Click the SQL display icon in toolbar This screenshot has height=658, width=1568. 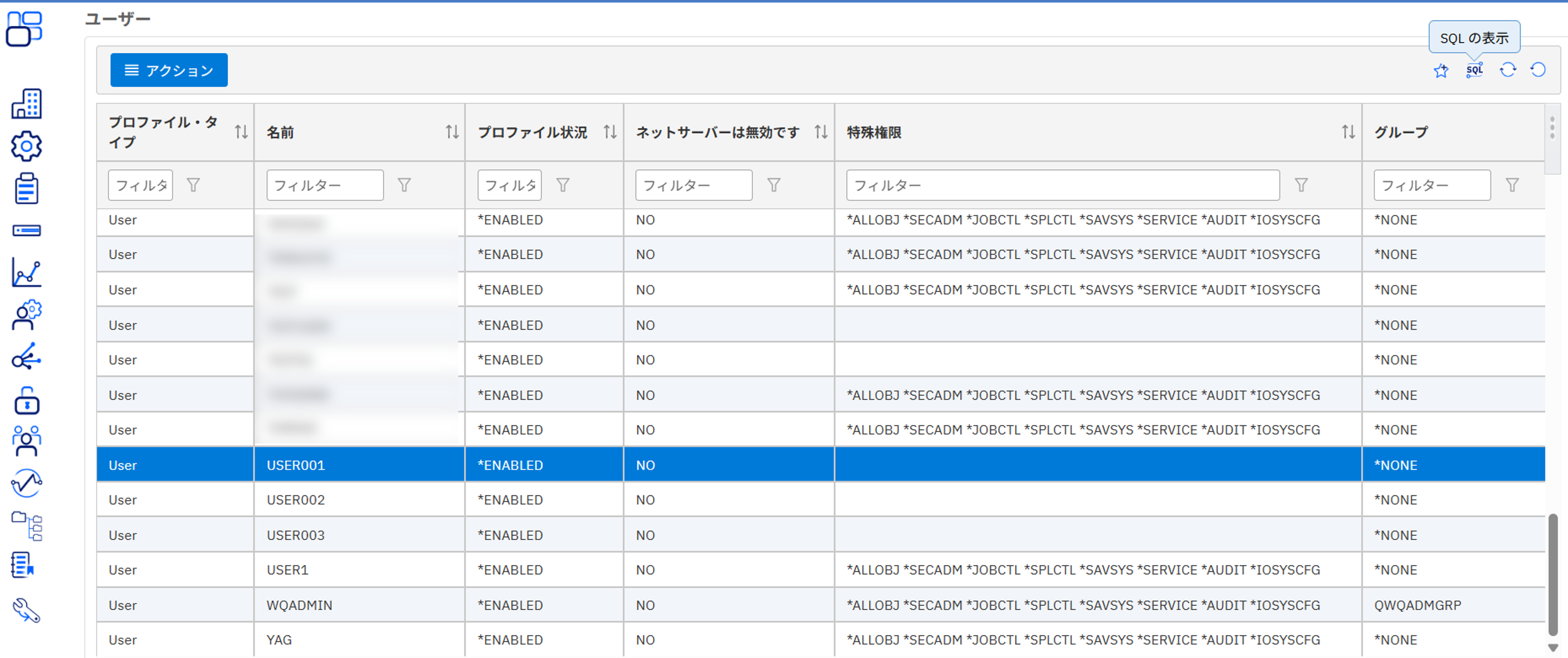click(x=1474, y=71)
